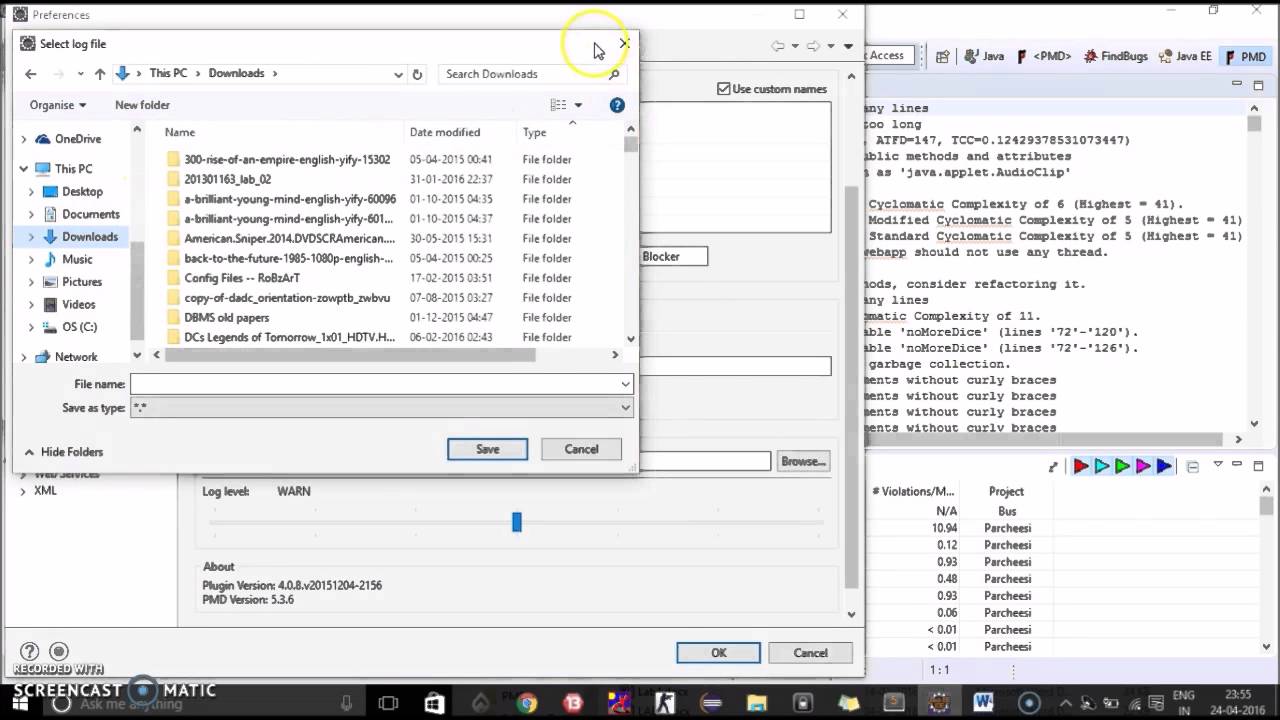
Task: Click the link-with-editor arrows icon in violations panel
Action: click(1053, 467)
